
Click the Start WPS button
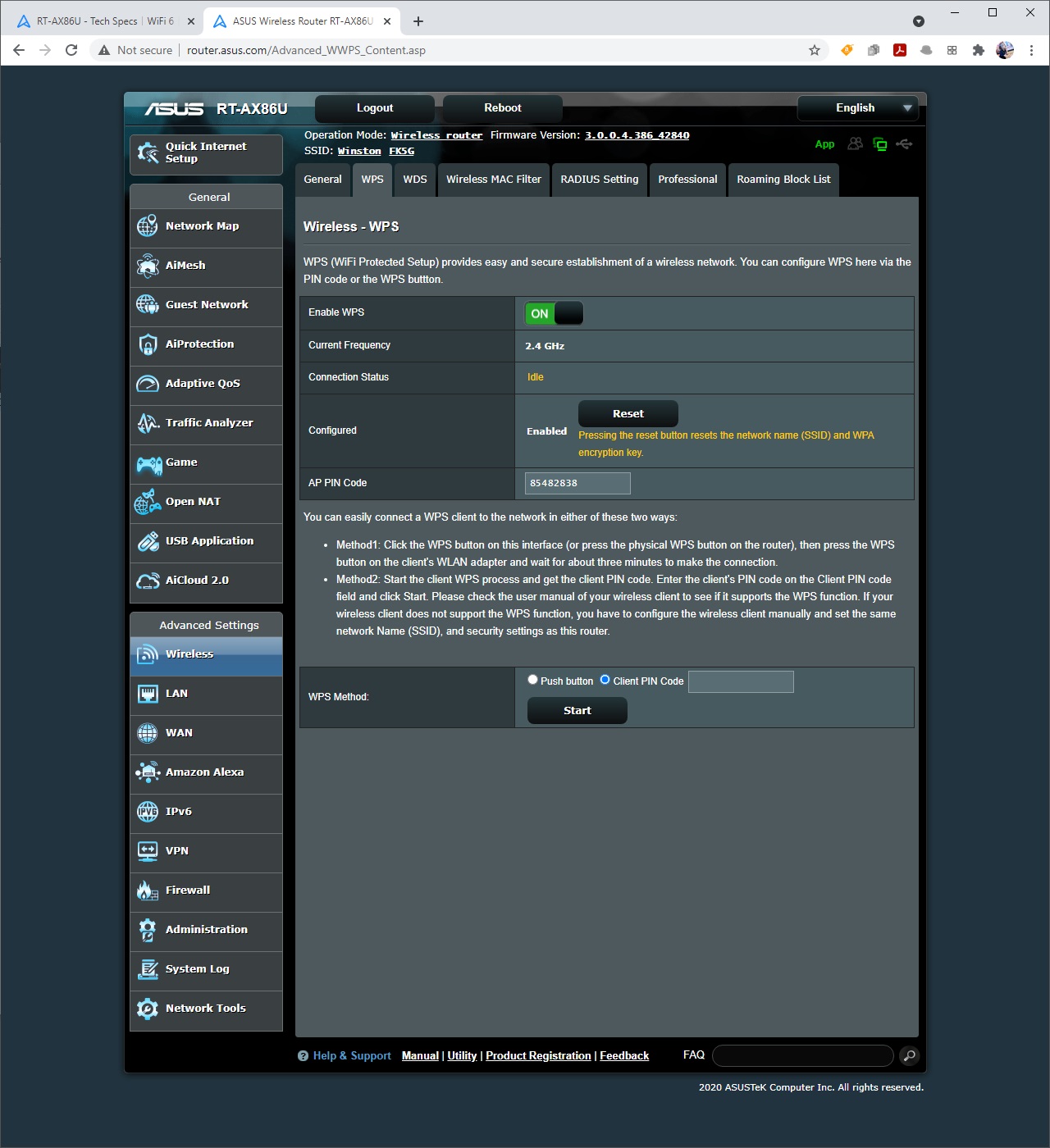[577, 711]
